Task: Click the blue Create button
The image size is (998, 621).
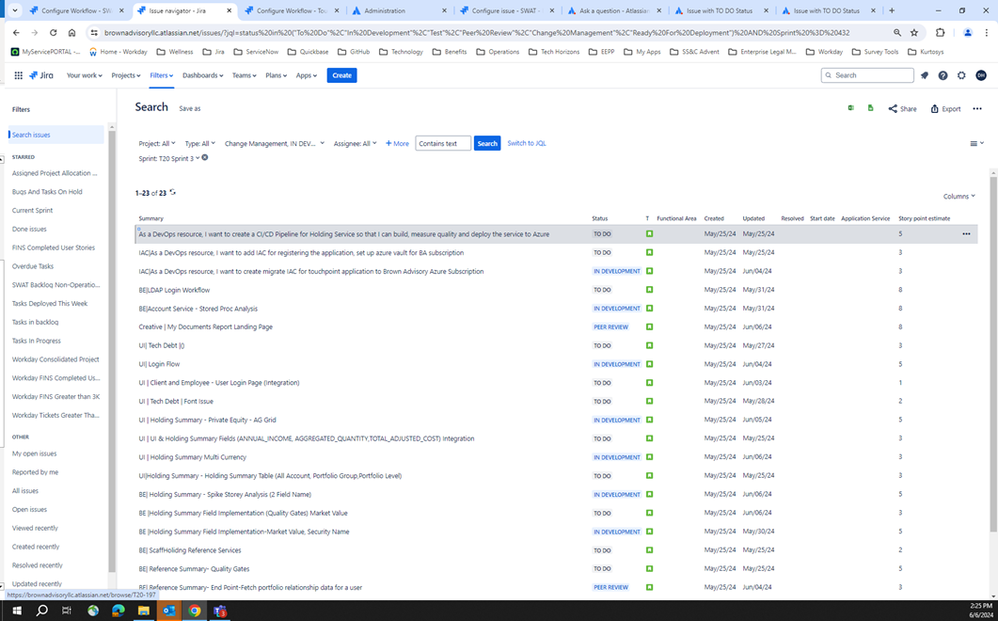Action: coord(342,75)
